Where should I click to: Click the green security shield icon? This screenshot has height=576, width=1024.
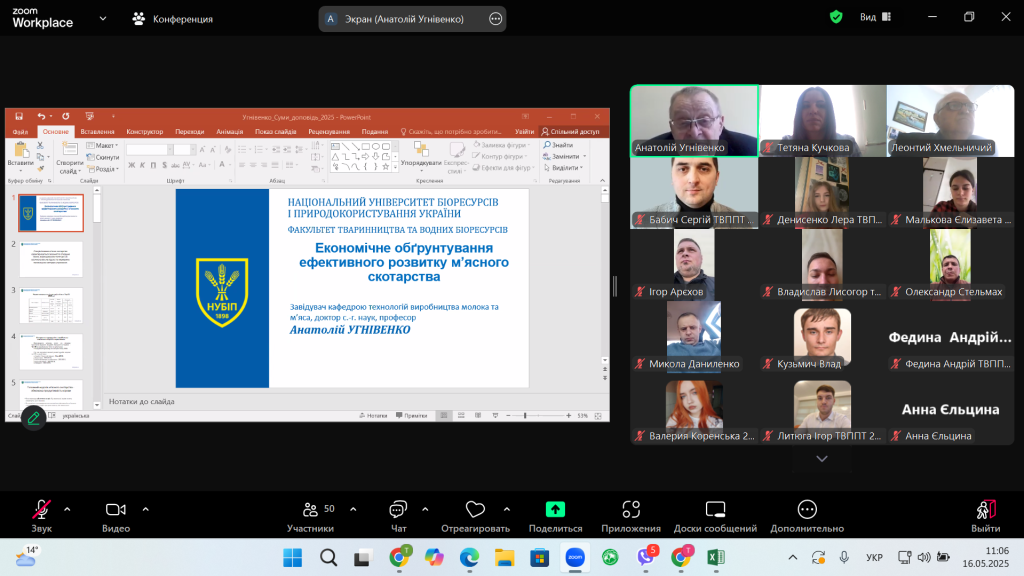[x=836, y=17]
